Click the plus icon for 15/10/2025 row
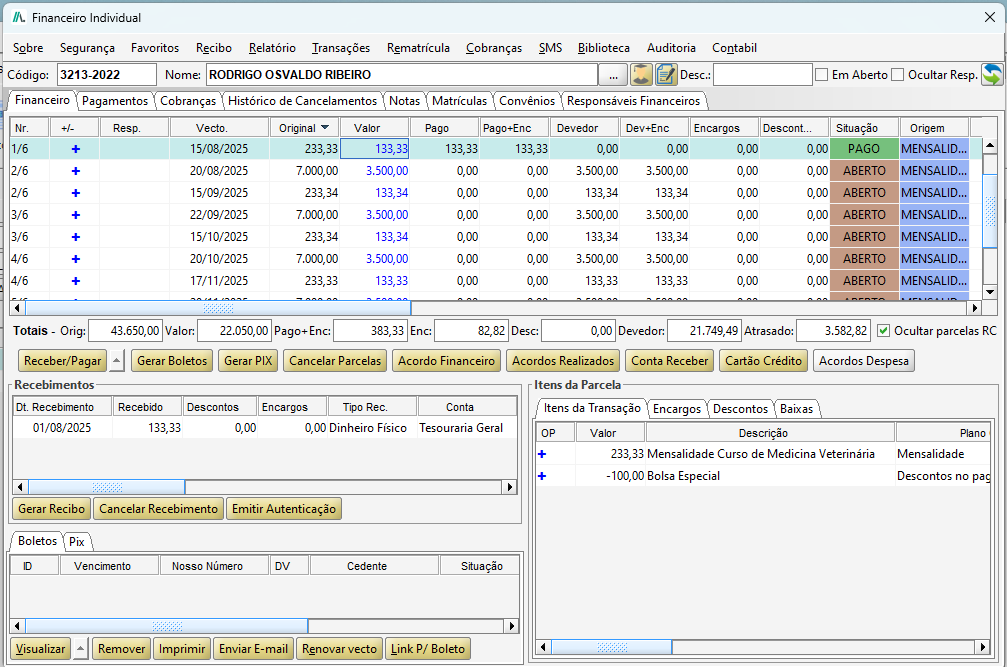The image size is (1007, 667). [76, 237]
